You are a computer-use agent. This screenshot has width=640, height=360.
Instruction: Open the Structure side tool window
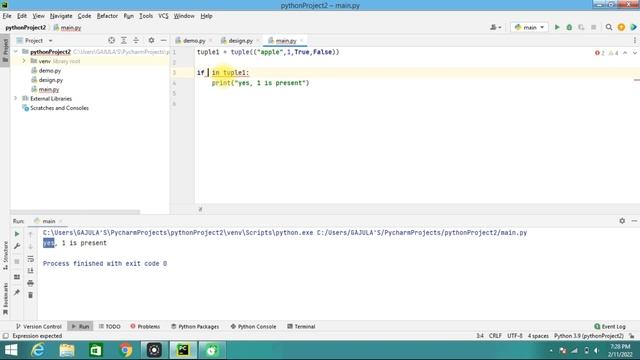pyautogui.click(x=5, y=256)
